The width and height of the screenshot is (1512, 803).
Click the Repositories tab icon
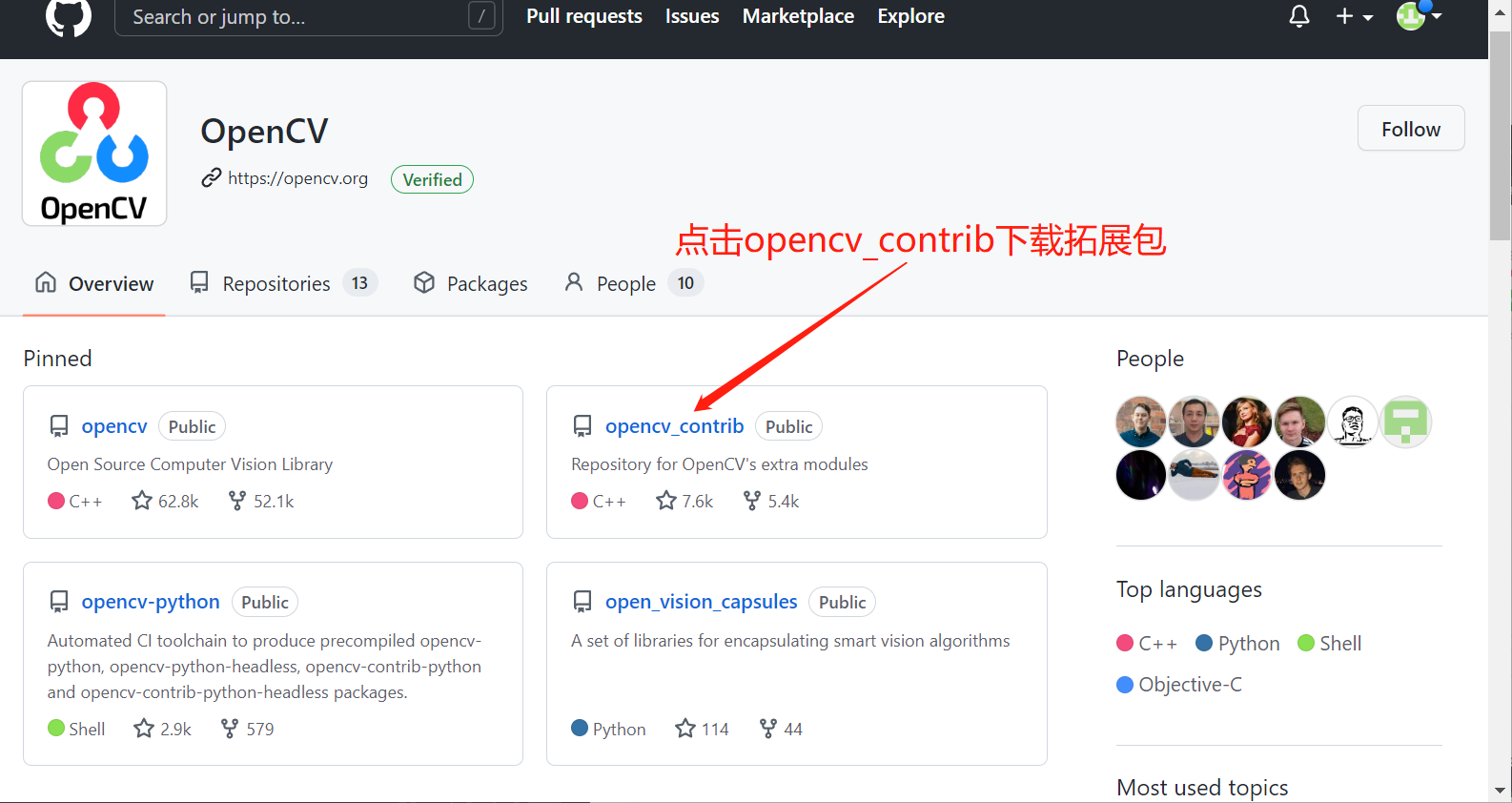pyautogui.click(x=199, y=282)
